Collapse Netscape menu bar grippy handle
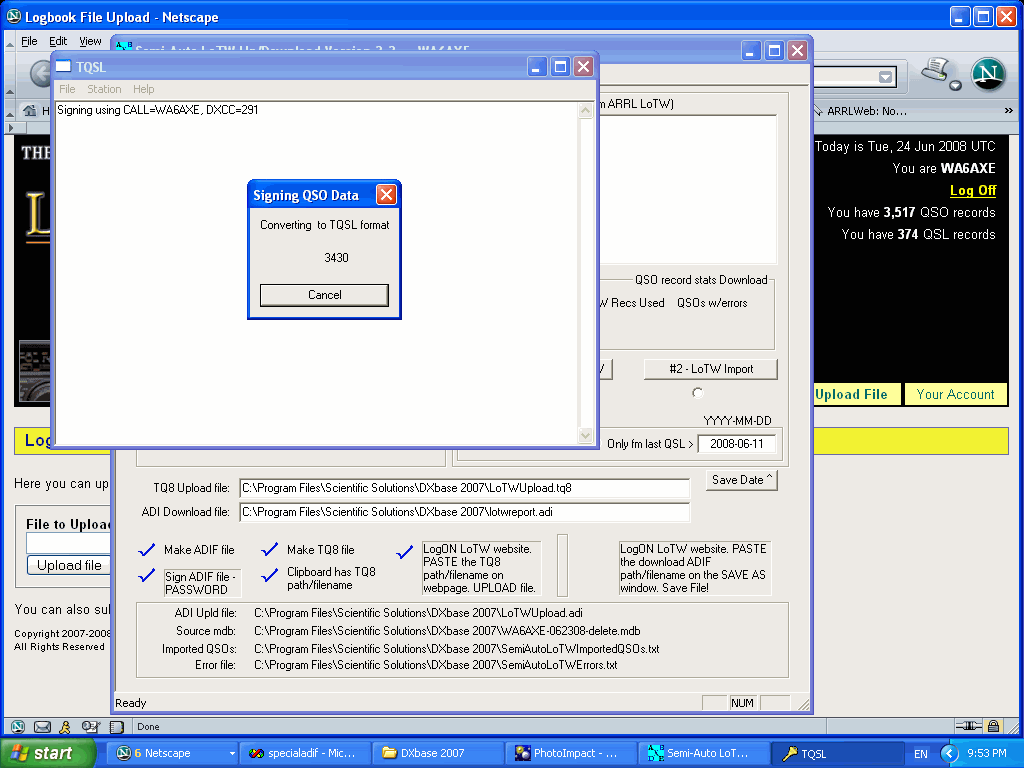Screen dimensions: 1024x768 (10, 45)
